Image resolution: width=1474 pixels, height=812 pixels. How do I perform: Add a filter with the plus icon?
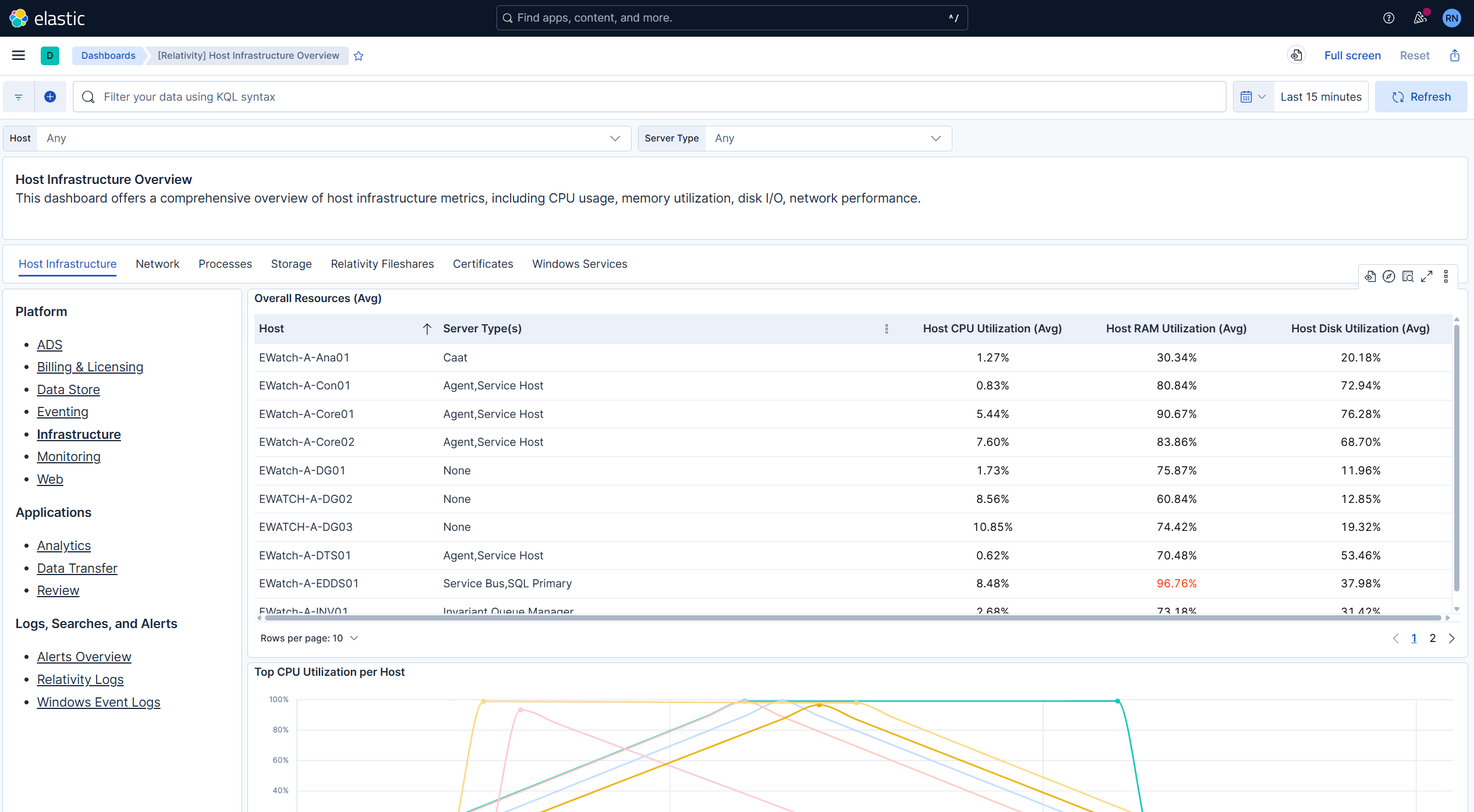pos(50,97)
